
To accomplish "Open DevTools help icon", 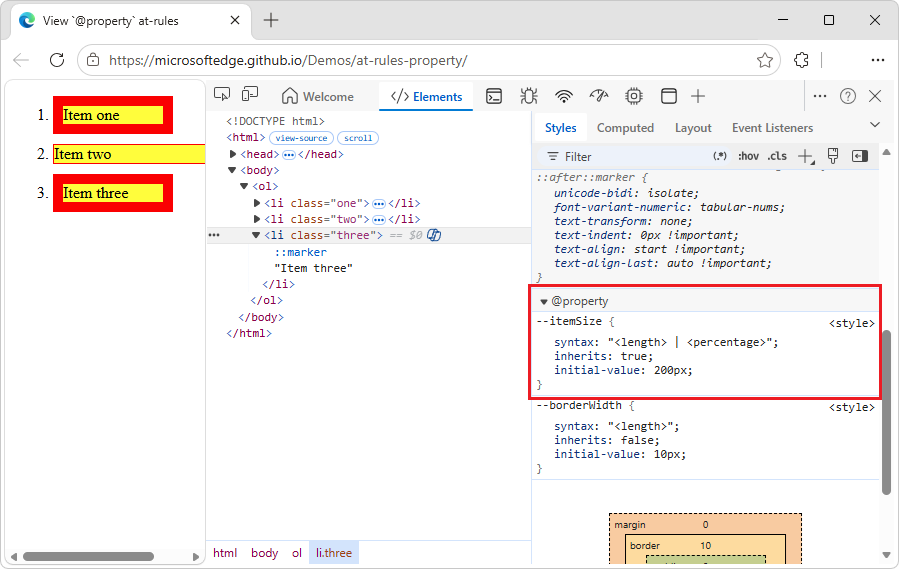I will (x=847, y=96).
